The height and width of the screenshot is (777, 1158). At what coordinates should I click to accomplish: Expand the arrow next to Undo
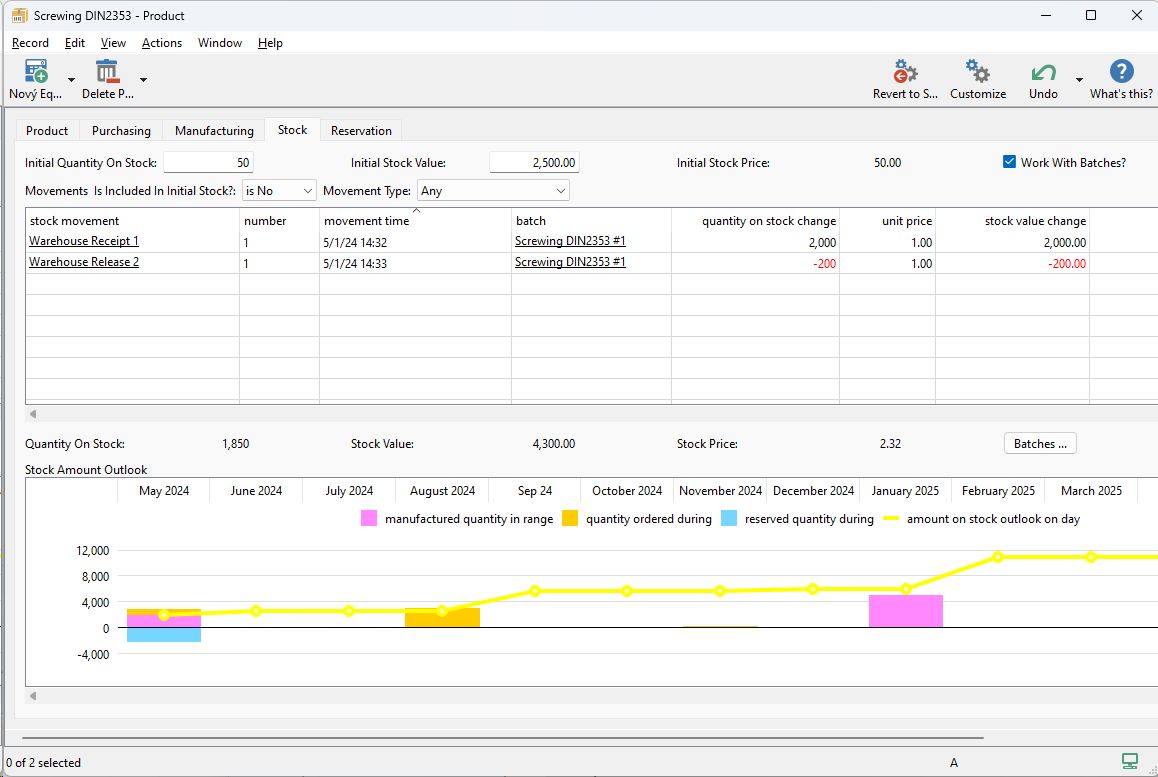pyautogui.click(x=1079, y=80)
